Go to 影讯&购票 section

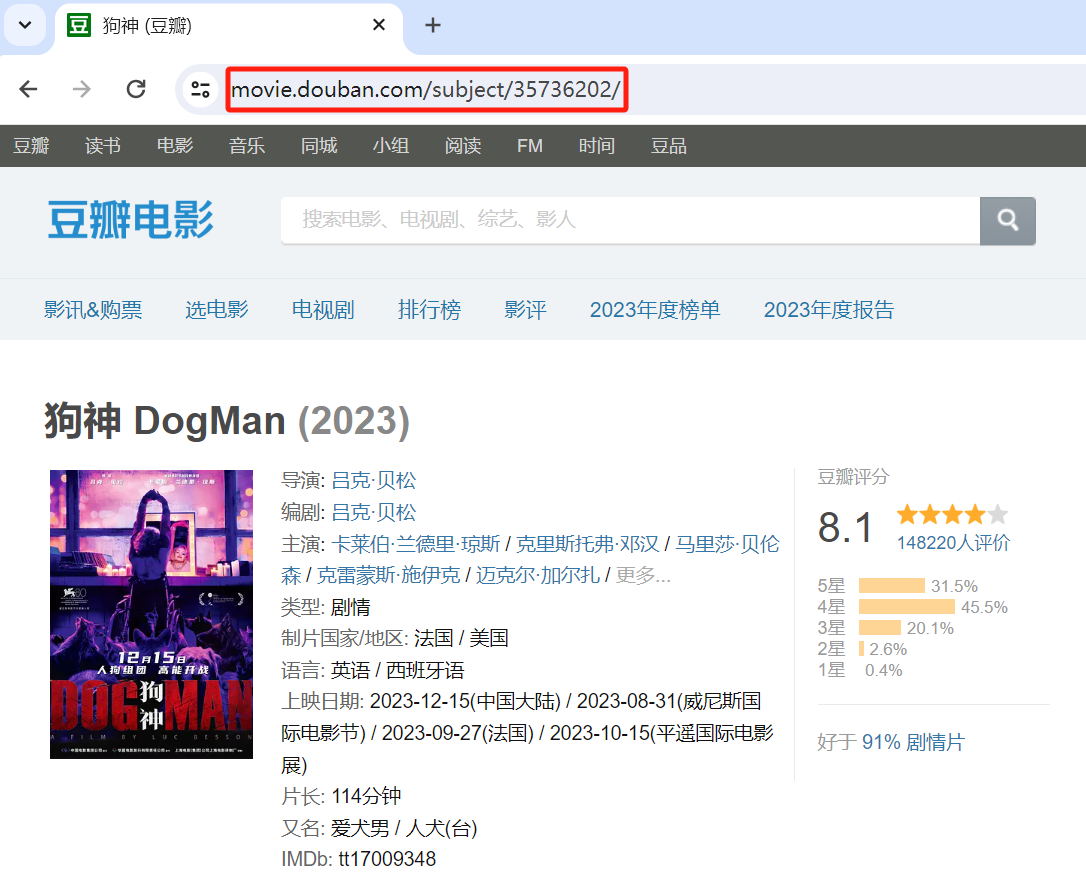93,310
